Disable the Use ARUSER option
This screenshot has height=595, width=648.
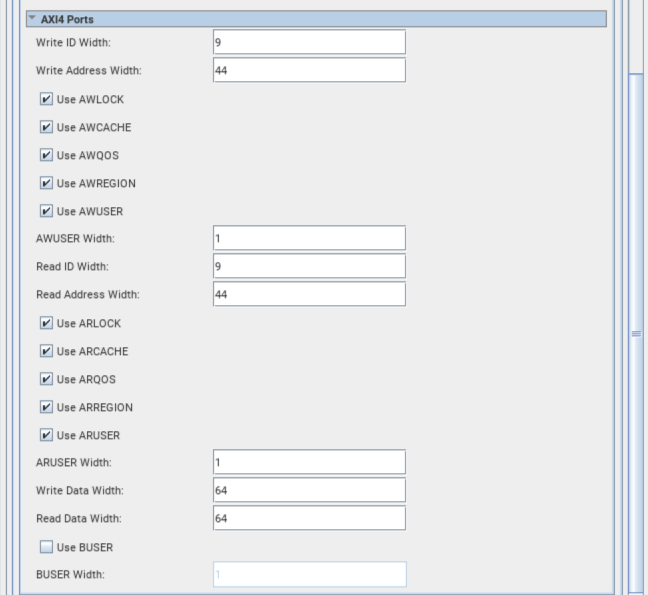[46, 436]
